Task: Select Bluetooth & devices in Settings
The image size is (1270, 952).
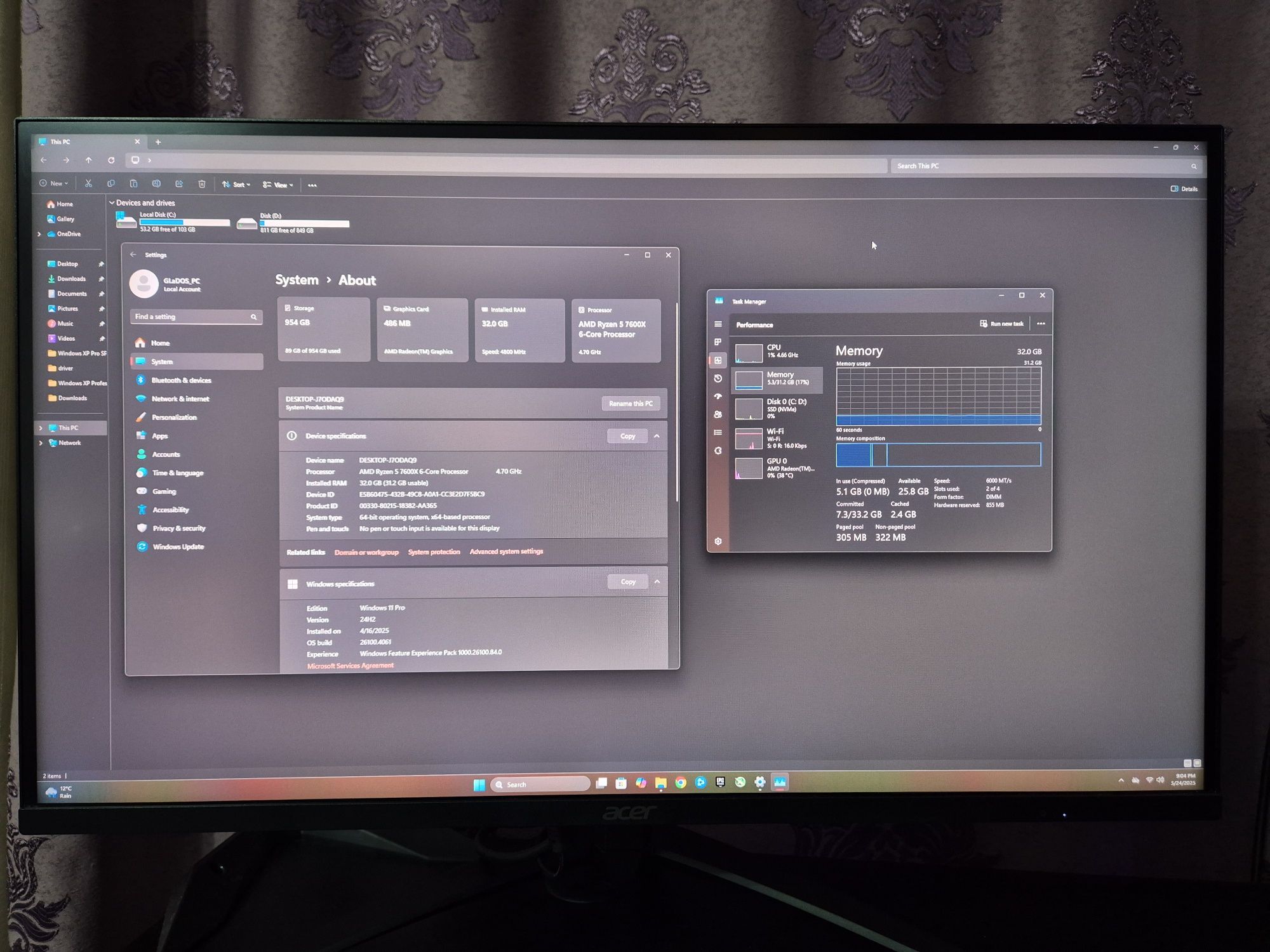Action: click(x=197, y=380)
